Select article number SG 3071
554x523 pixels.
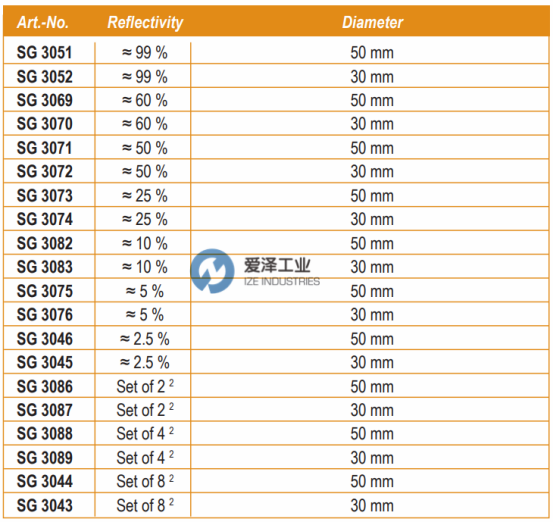coord(45,148)
